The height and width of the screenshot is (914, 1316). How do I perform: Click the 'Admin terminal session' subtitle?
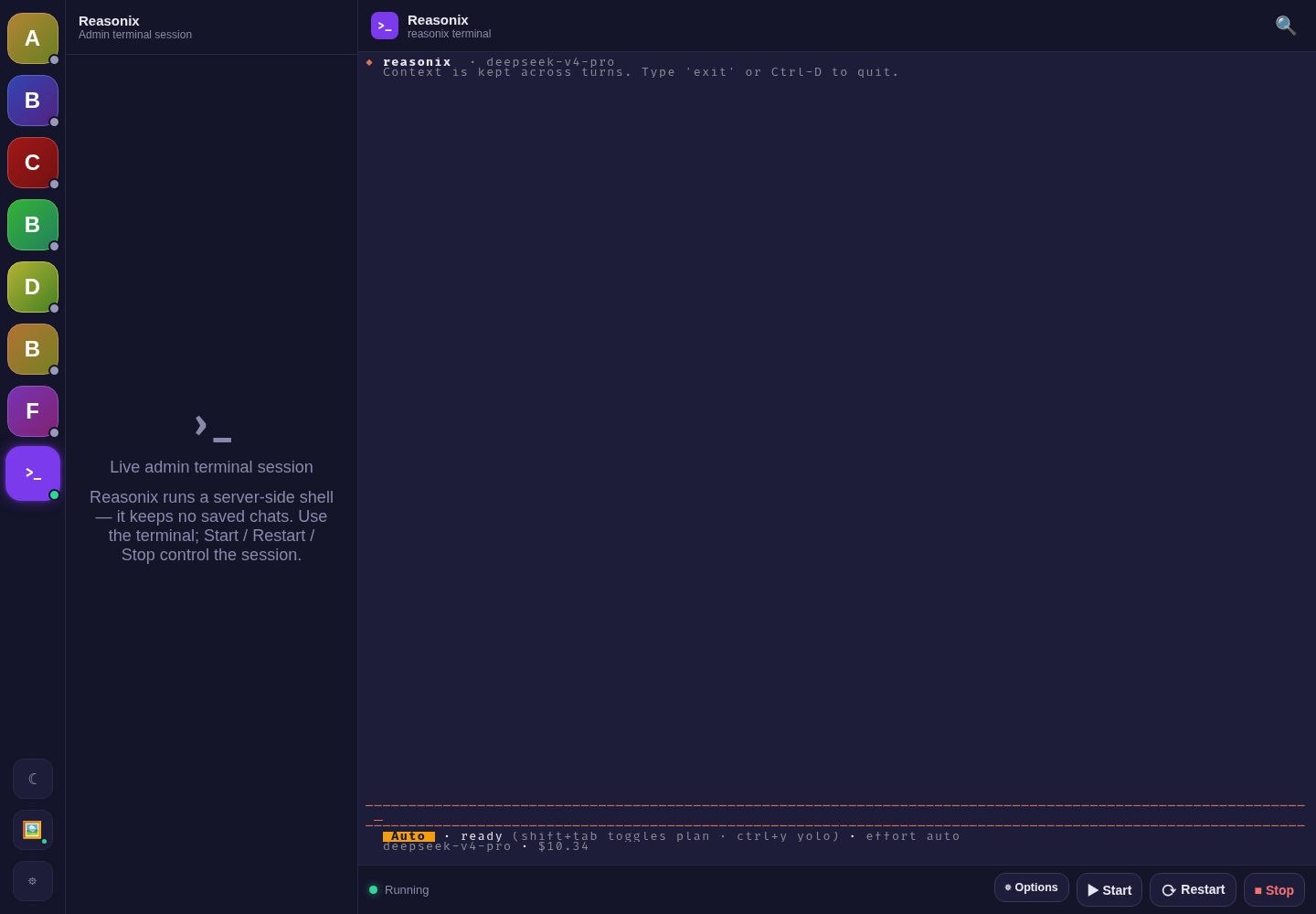(x=135, y=35)
